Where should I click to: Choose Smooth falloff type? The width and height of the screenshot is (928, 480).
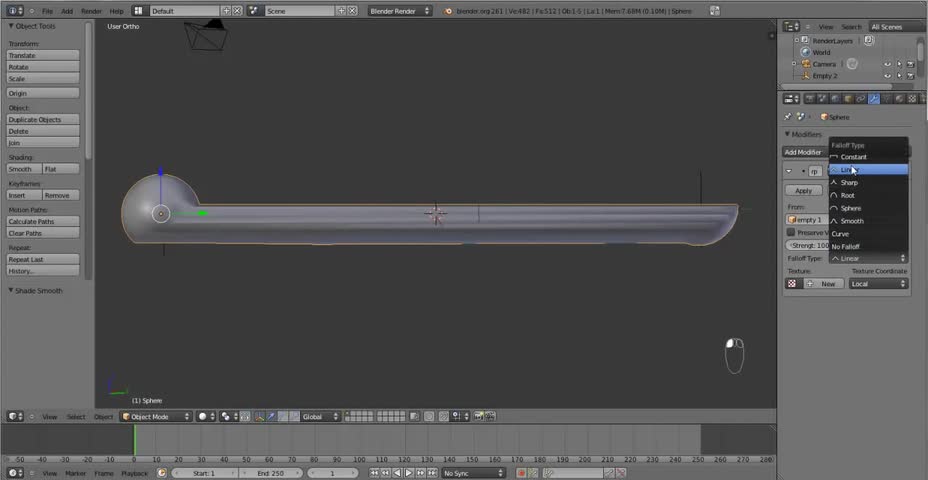pyautogui.click(x=868, y=221)
